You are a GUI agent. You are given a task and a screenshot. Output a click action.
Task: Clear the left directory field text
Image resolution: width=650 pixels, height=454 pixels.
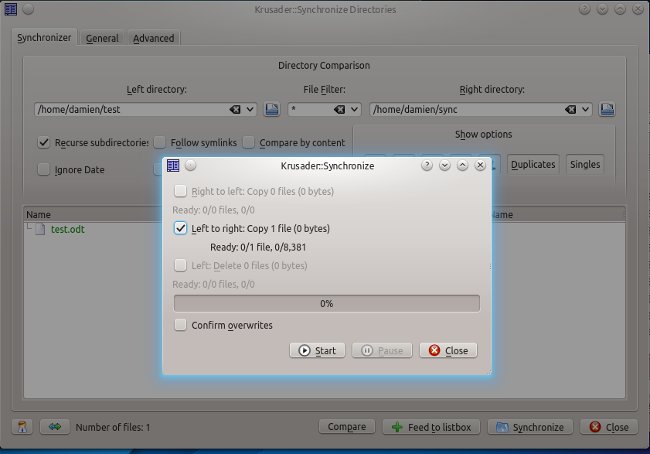(235, 109)
